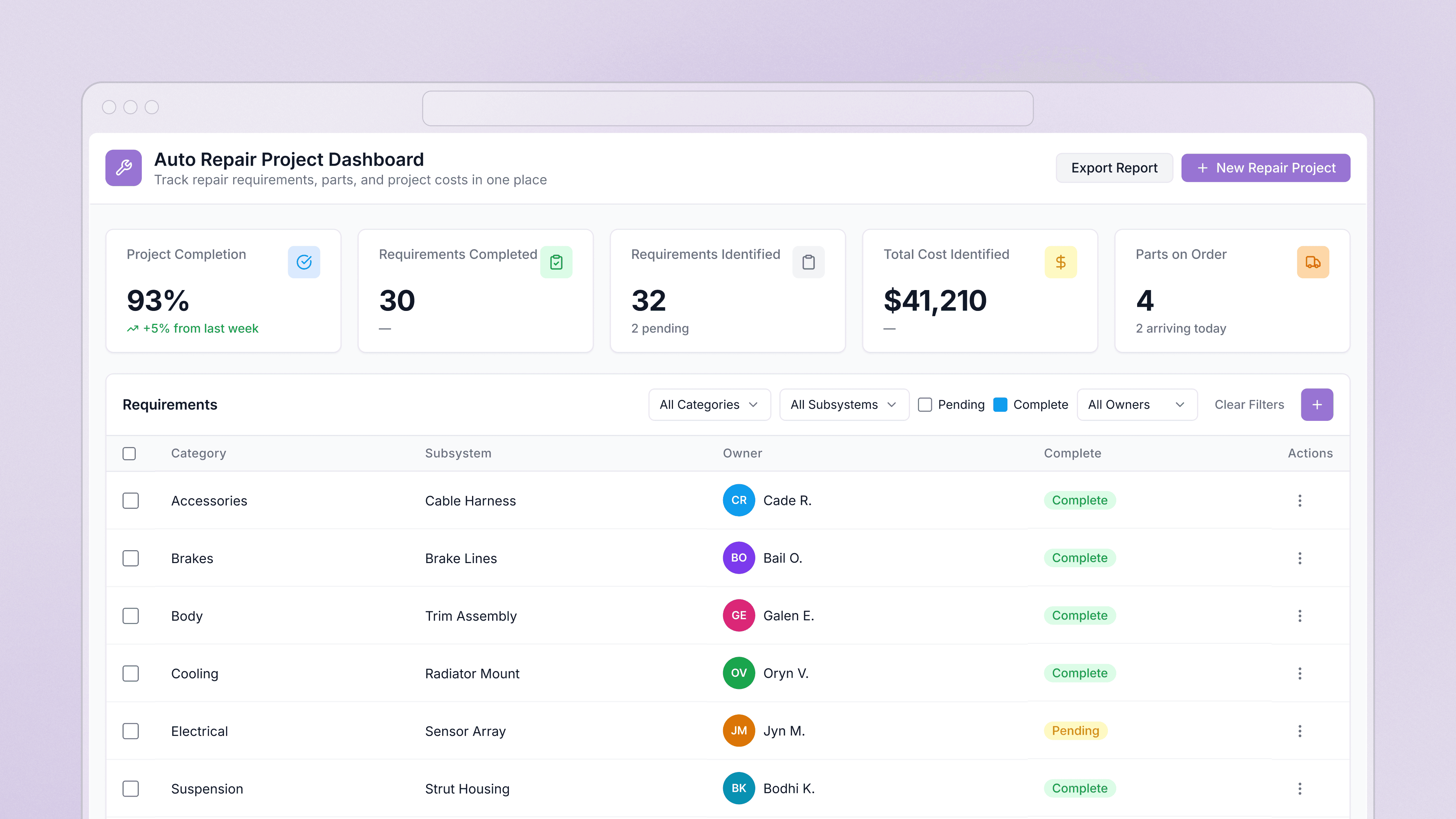
Task: Click the "2 arriving today" text
Action: (x=1181, y=328)
